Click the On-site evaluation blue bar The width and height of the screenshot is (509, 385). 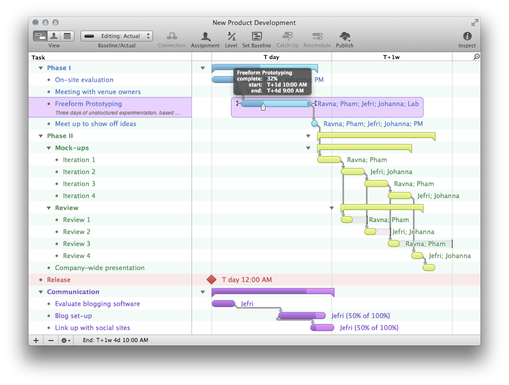(223, 79)
